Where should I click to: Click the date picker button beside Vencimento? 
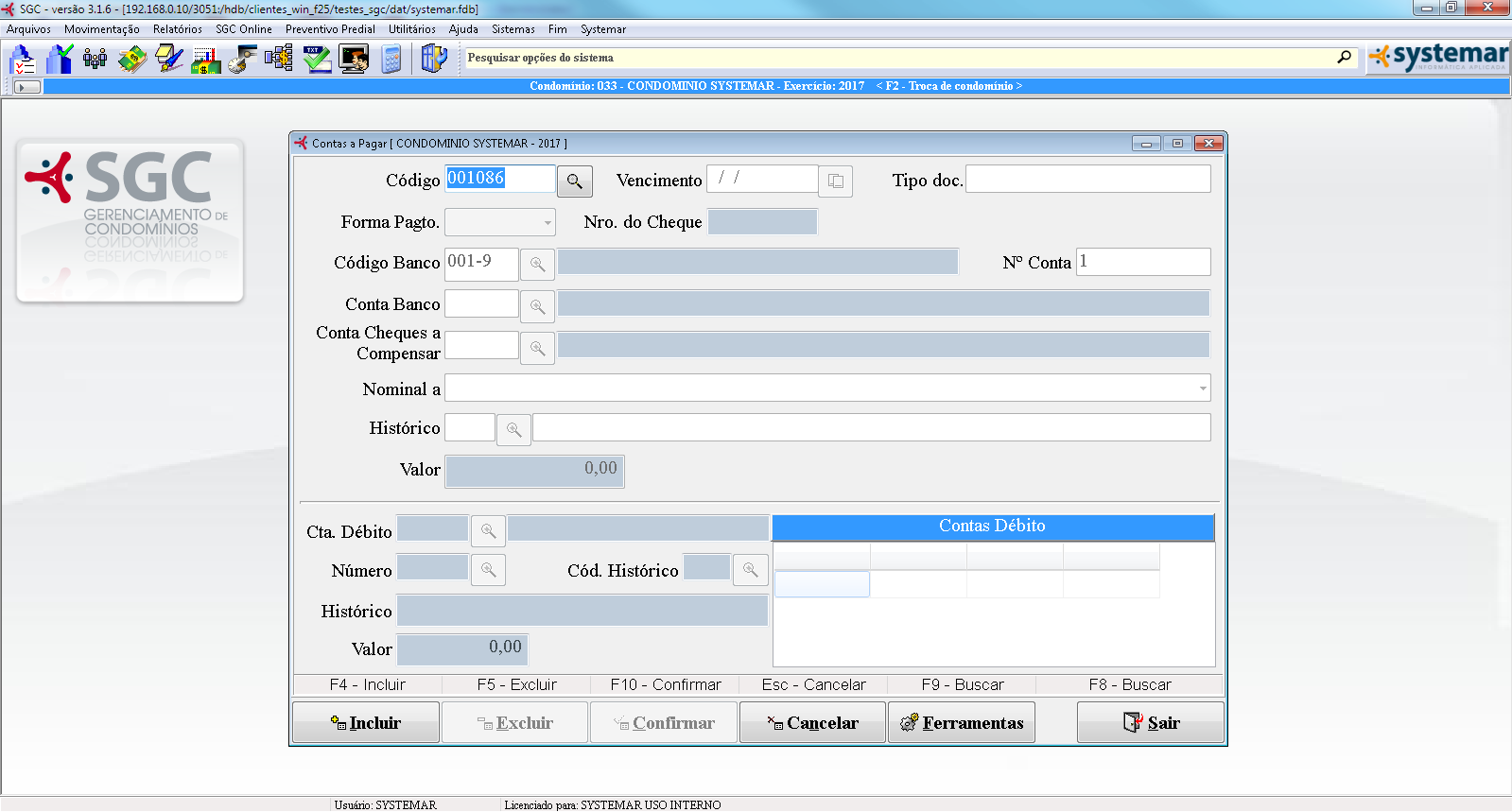pyautogui.click(x=835, y=181)
